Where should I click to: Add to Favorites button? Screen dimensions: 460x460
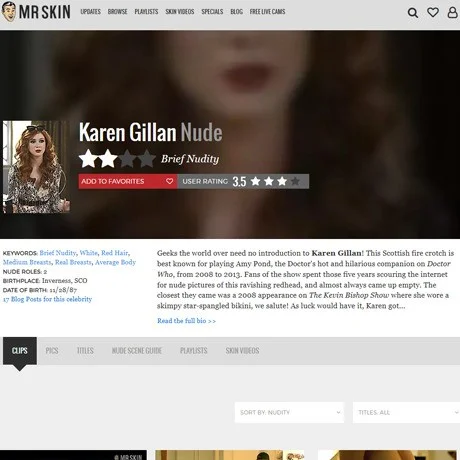[x=128, y=181]
